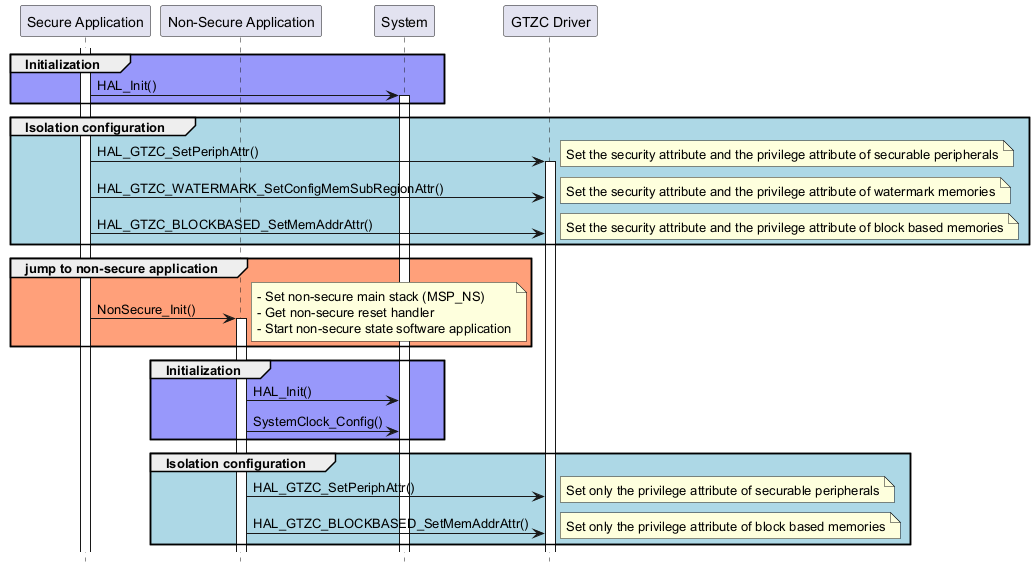The image size is (1034, 567).
Task: Click the top purple Initialization group label
Action: pyautogui.click(x=64, y=64)
